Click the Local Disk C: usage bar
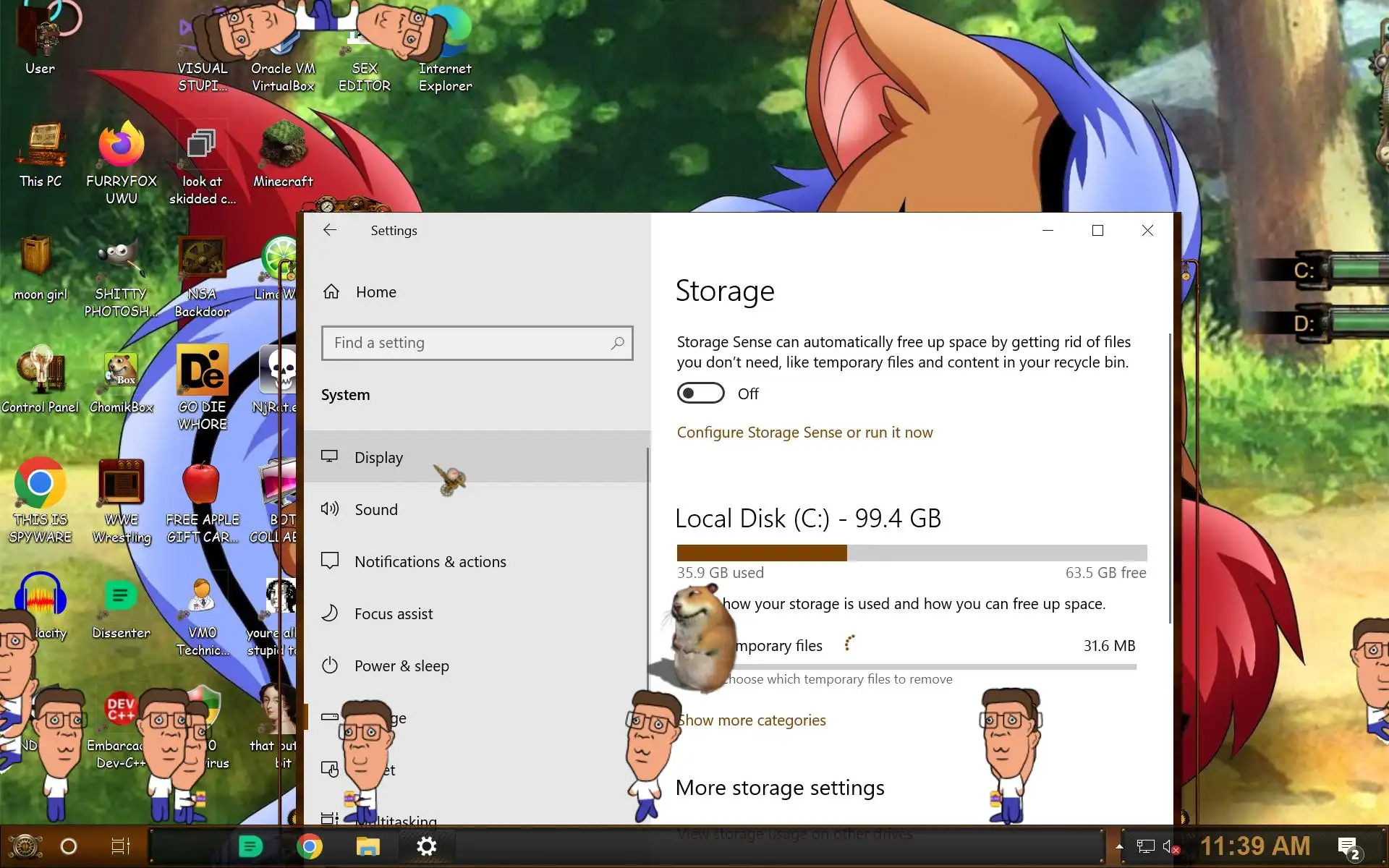 pyautogui.click(x=912, y=553)
